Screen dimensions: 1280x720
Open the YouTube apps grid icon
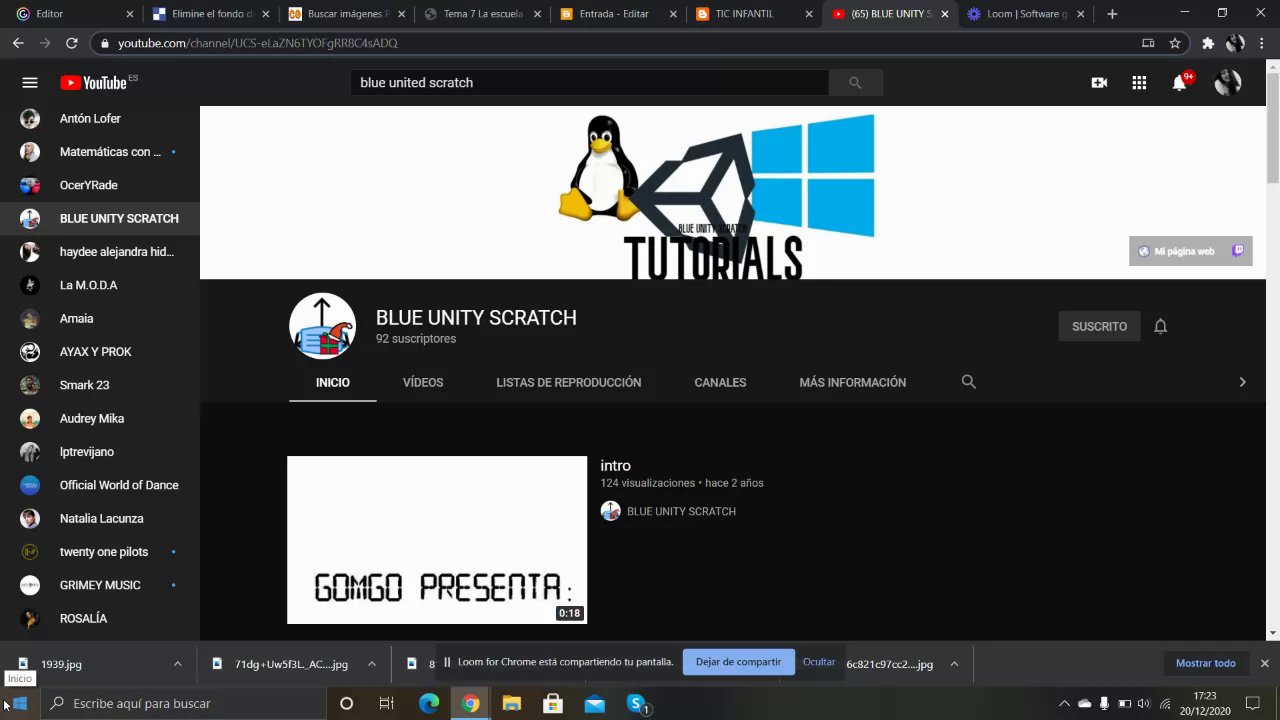coord(1139,83)
